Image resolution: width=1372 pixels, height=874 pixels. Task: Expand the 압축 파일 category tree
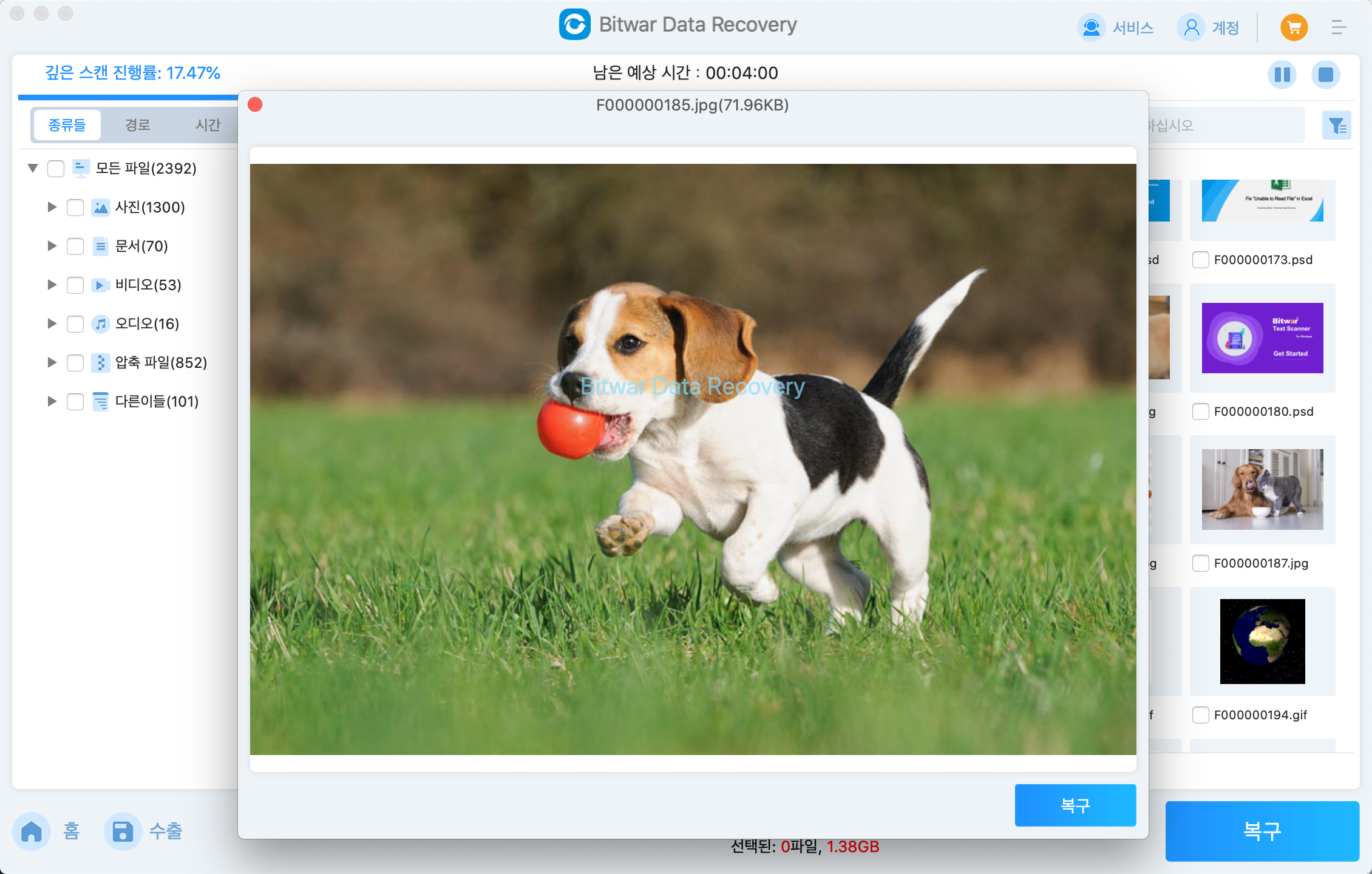click(x=51, y=362)
